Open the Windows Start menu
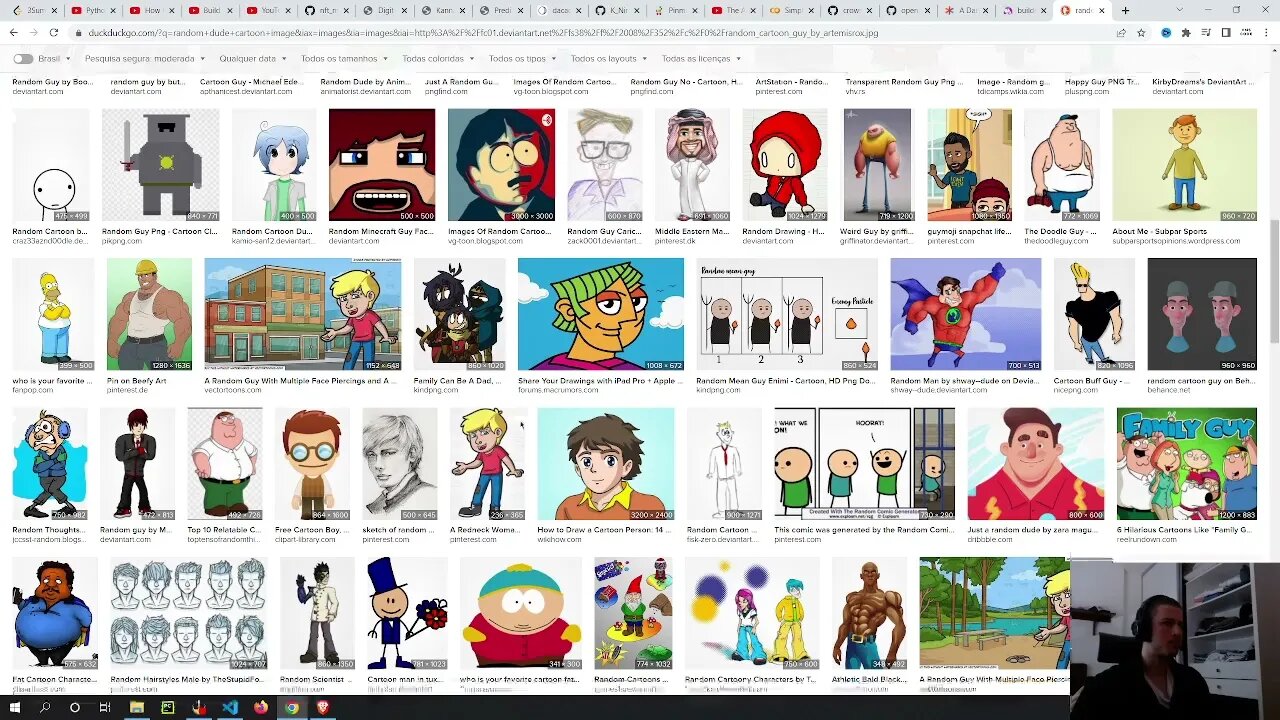 (15, 708)
